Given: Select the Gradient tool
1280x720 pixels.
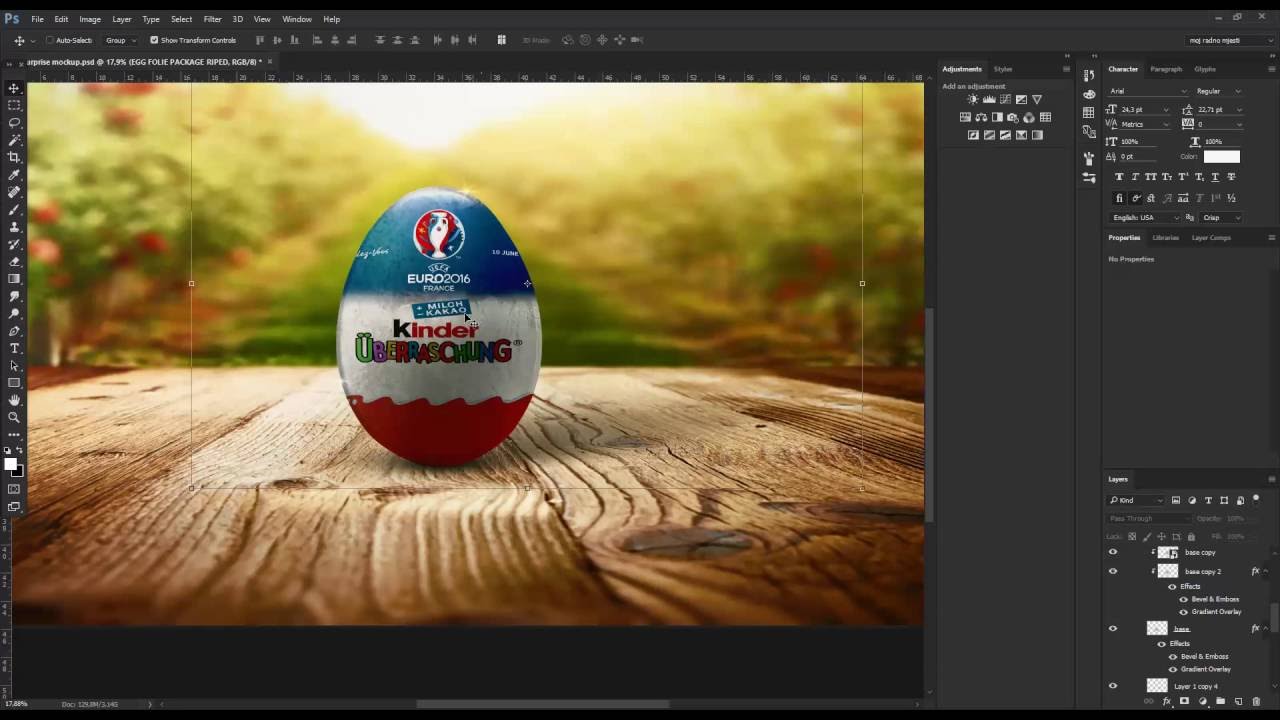Looking at the screenshot, I should [x=14, y=279].
